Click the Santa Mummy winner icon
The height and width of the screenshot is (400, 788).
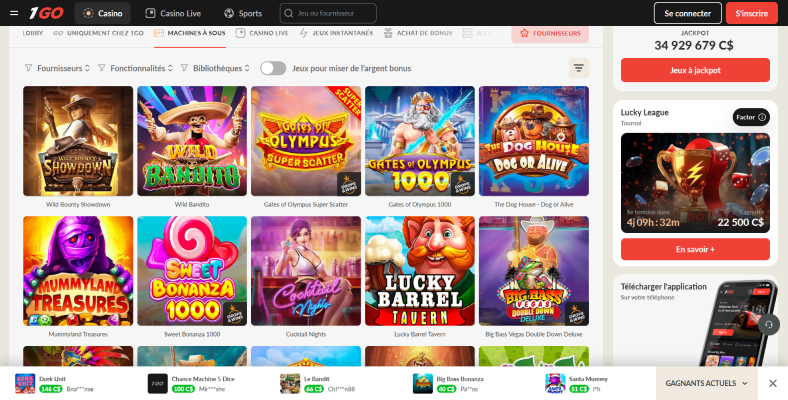point(555,383)
